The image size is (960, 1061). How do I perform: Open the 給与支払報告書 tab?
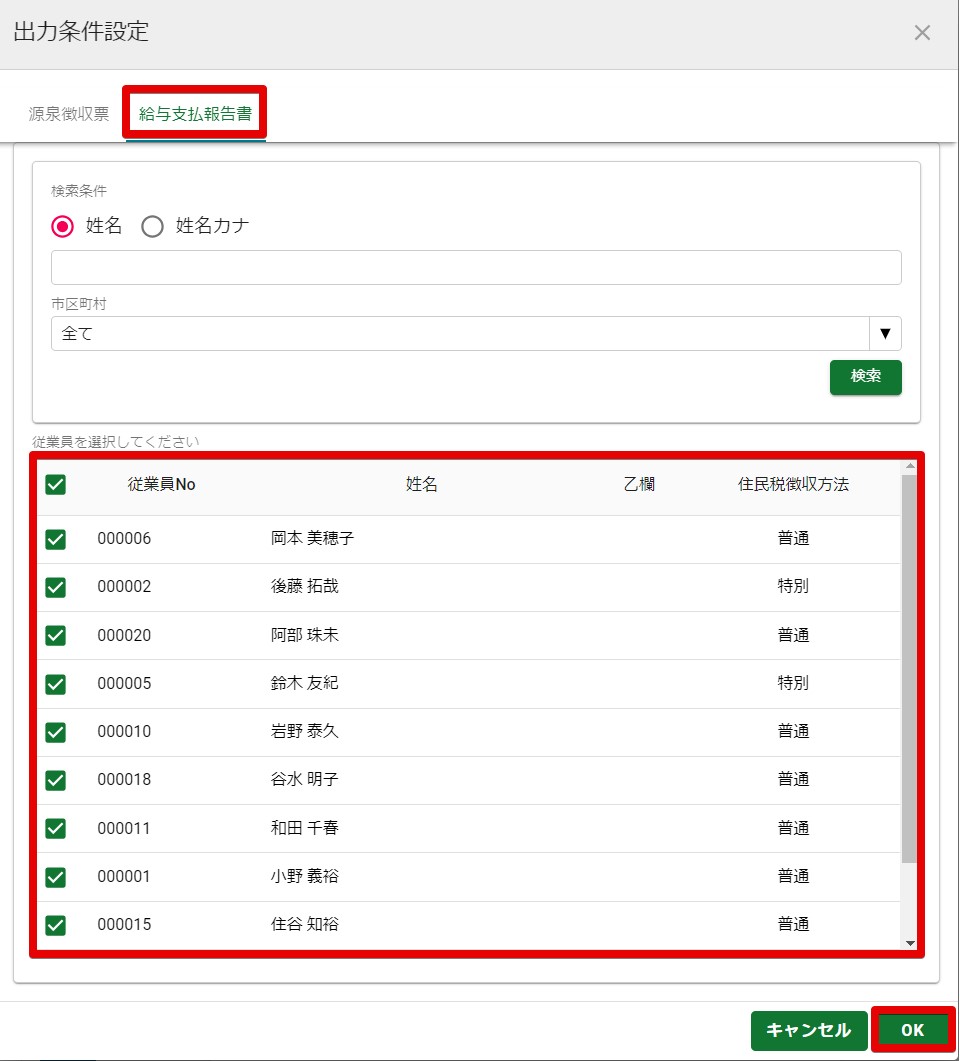click(195, 113)
